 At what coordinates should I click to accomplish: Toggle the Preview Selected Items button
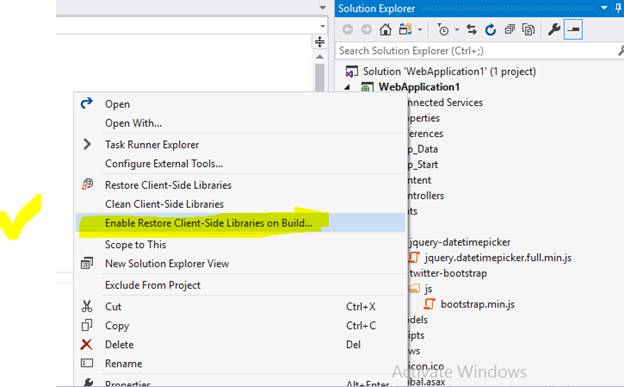tap(573, 29)
